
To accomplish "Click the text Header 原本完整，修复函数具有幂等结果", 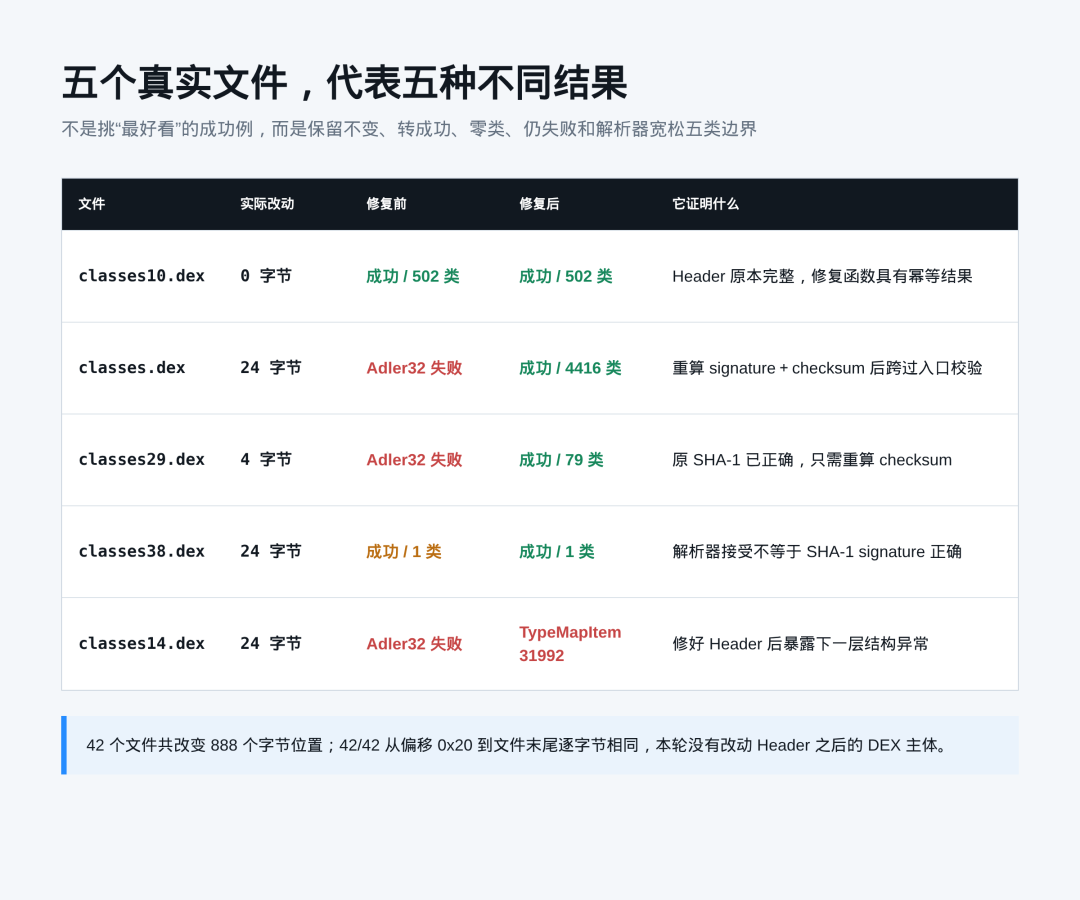I will pyautogui.click(x=822, y=276).
